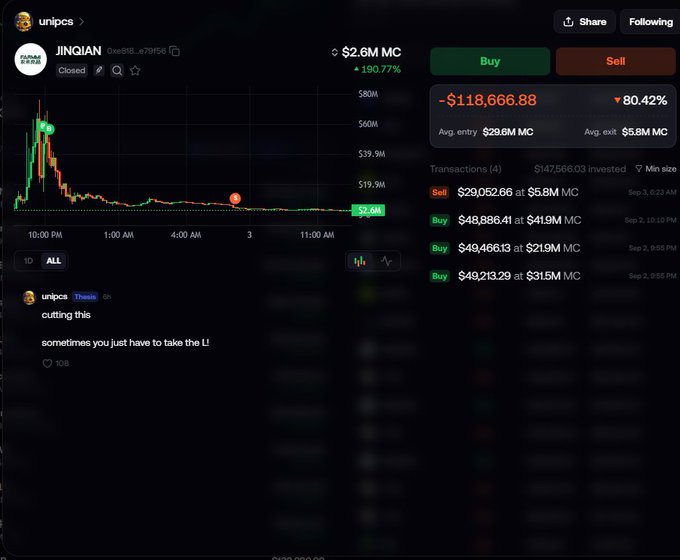The width and height of the screenshot is (680, 560).
Task: Select the ALL chart range
Action: [54, 261]
